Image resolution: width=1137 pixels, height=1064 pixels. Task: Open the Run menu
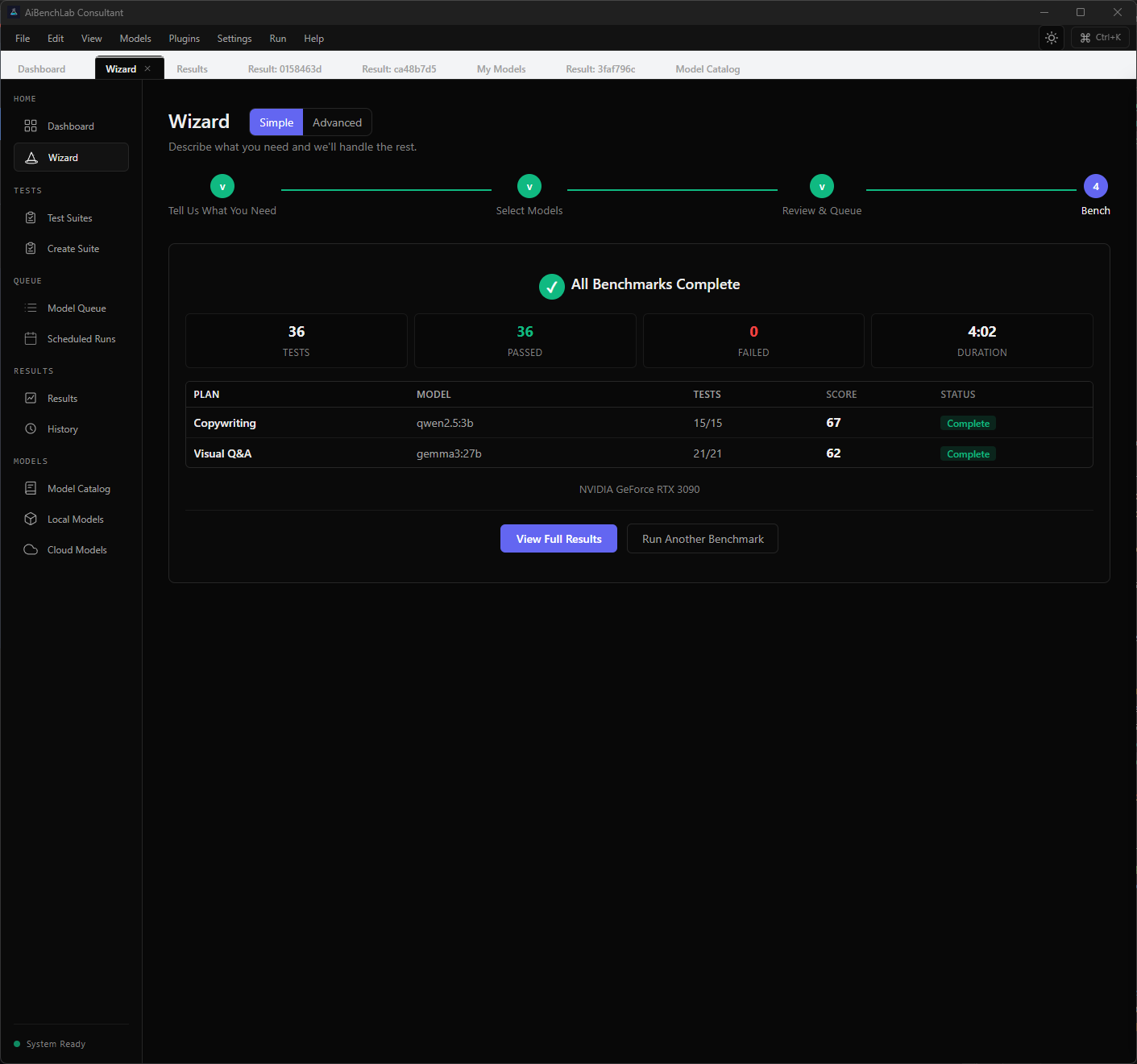[x=278, y=39]
